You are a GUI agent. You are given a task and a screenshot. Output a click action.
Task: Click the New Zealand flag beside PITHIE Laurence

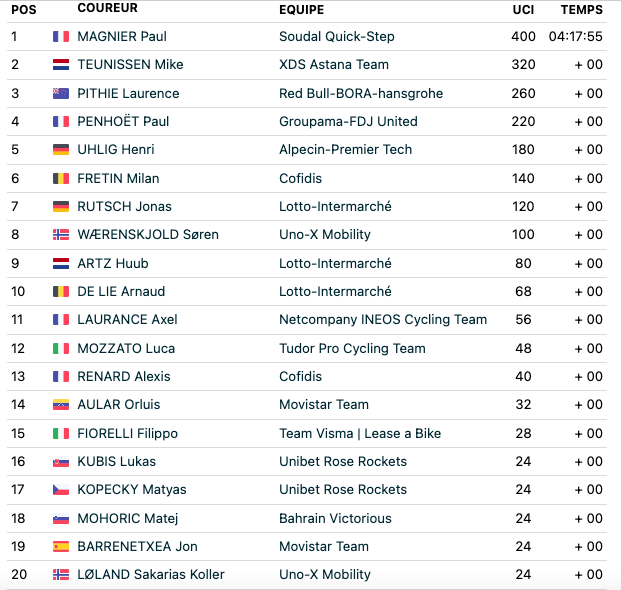point(61,93)
